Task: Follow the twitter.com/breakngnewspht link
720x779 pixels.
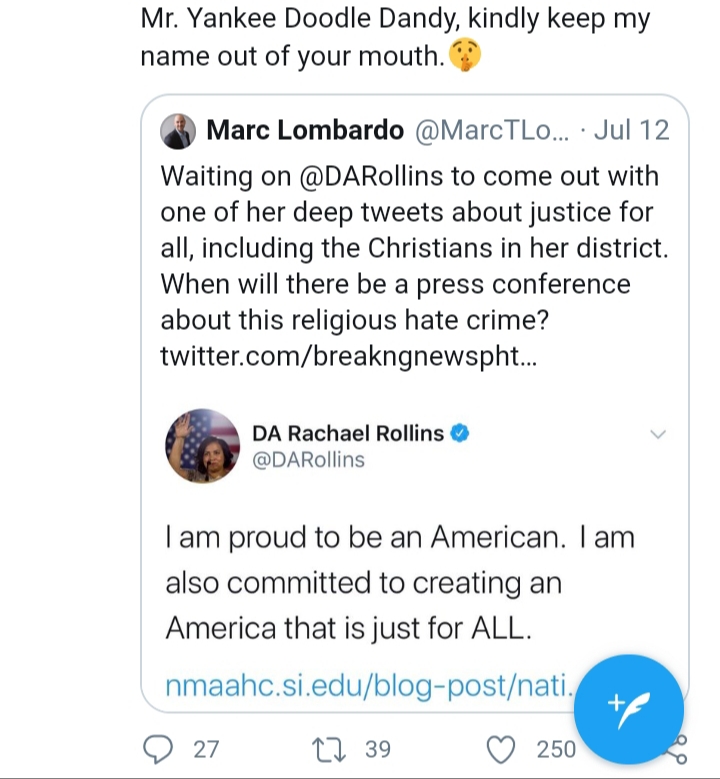Action: 349,357
